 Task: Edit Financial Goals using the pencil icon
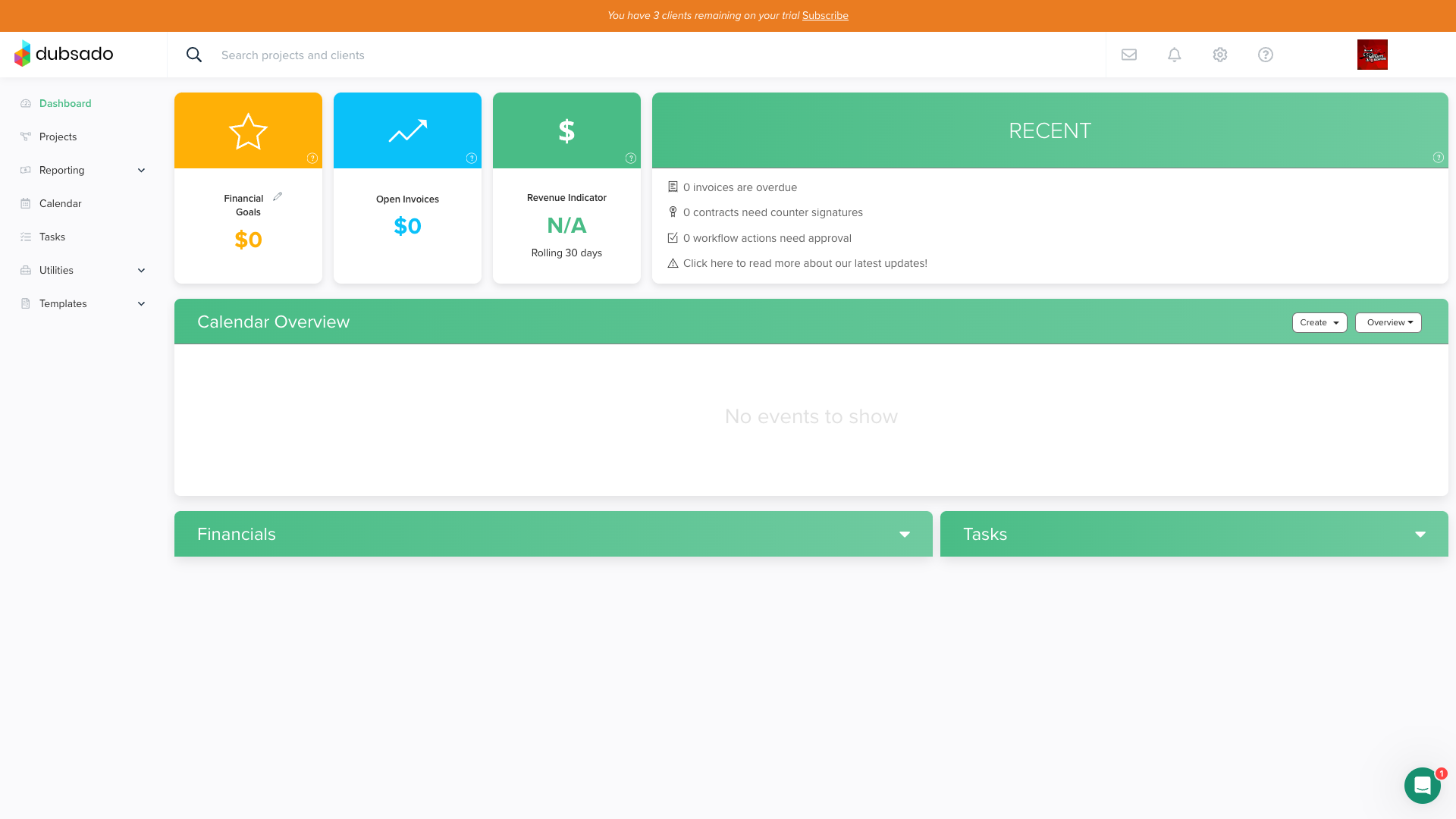click(278, 196)
